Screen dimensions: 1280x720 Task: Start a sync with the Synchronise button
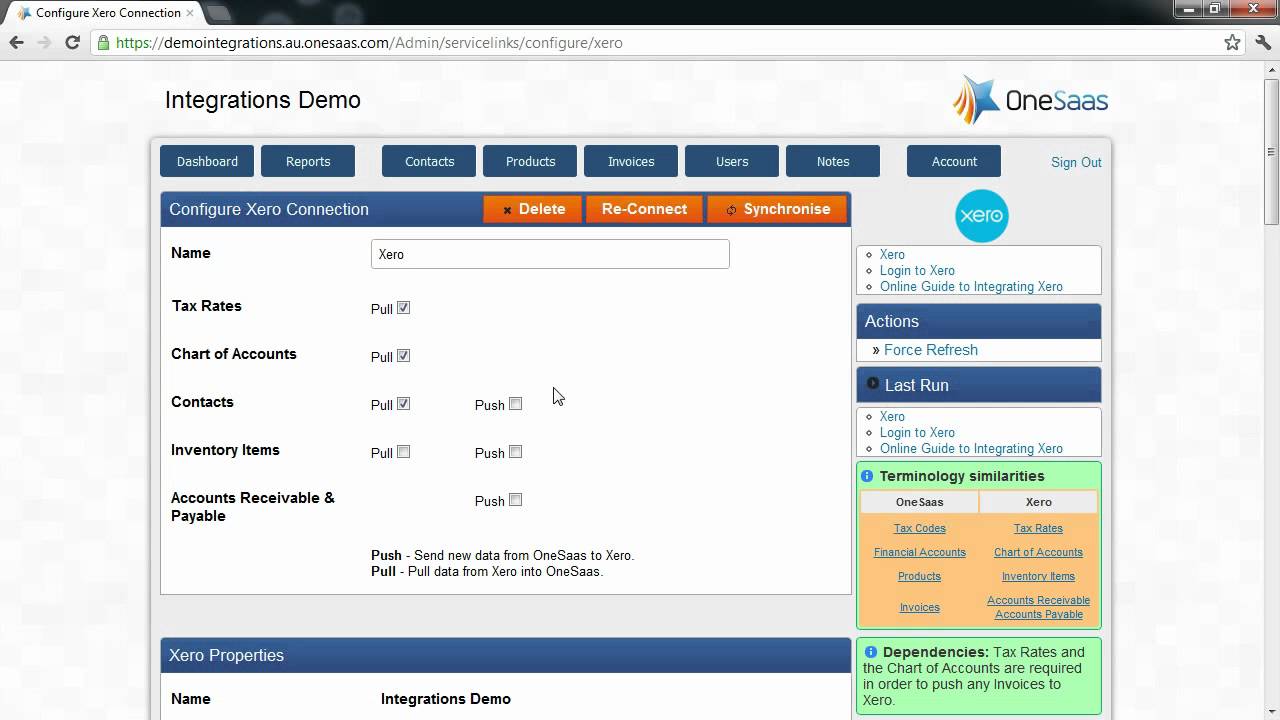coord(777,209)
